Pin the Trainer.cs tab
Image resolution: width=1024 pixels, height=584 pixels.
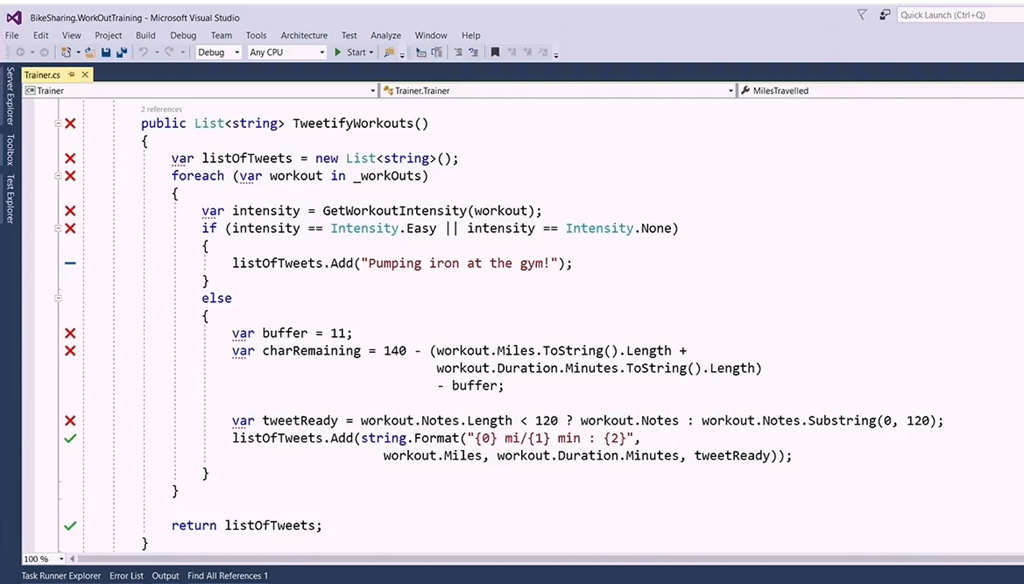73,74
